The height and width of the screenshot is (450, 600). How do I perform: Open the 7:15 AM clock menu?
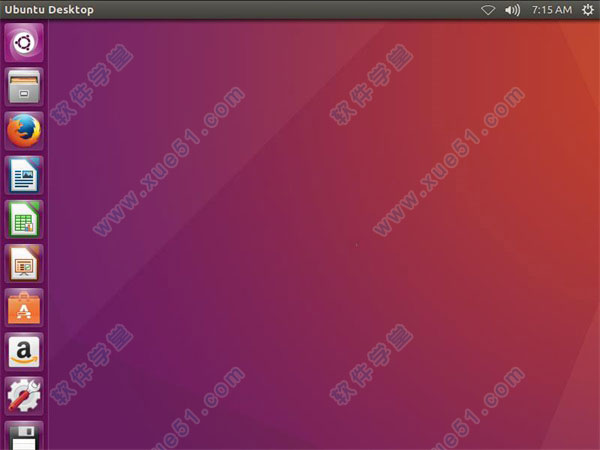pos(551,10)
